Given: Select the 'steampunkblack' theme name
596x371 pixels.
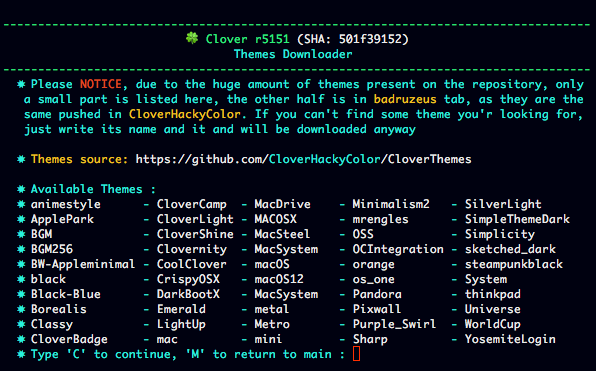Looking at the screenshot, I should [x=514, y=264].
